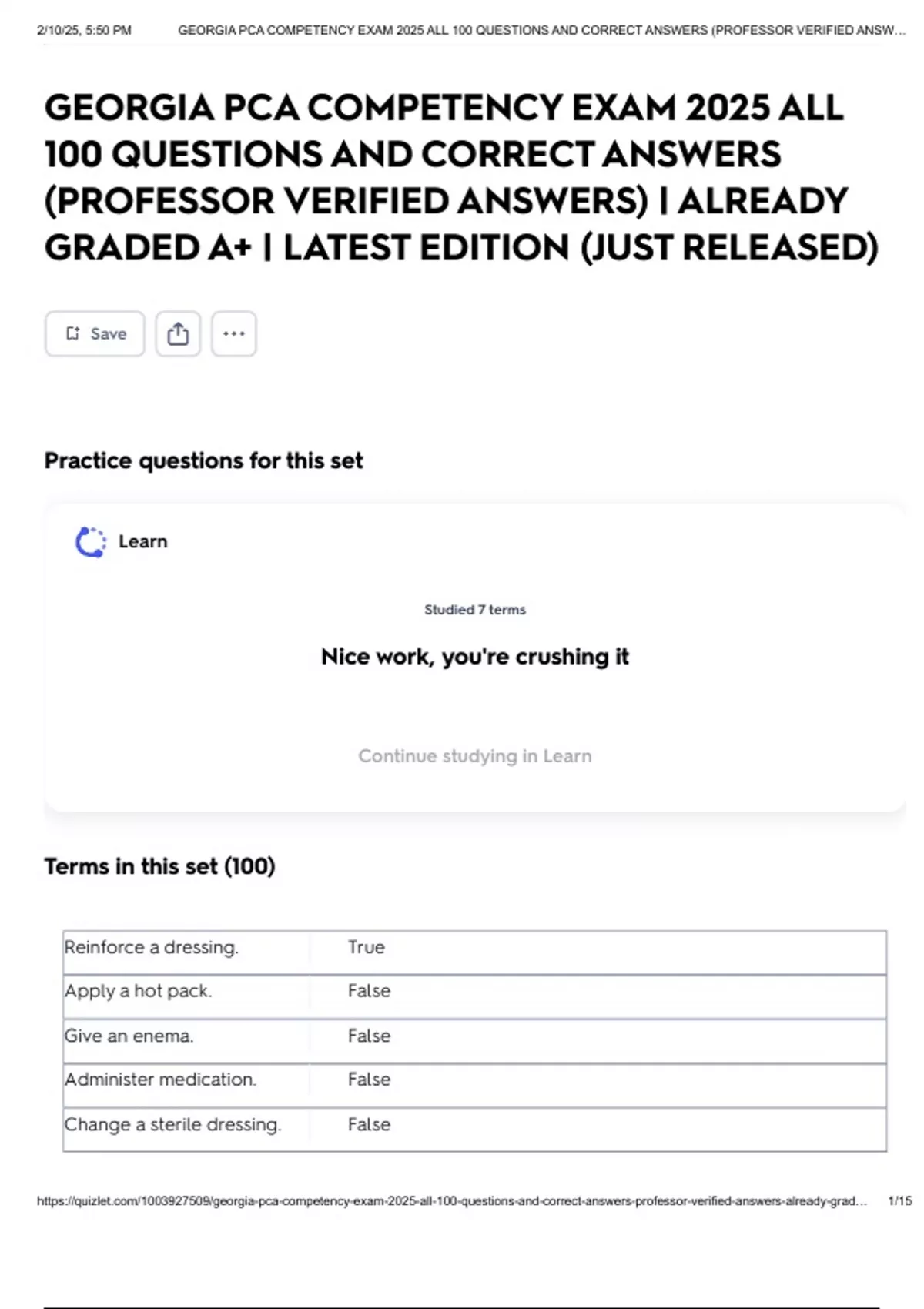Select the 'Reinforce a dressing.' term
Viewport: 924px width, 1309px height.
(x=152, y=947)
